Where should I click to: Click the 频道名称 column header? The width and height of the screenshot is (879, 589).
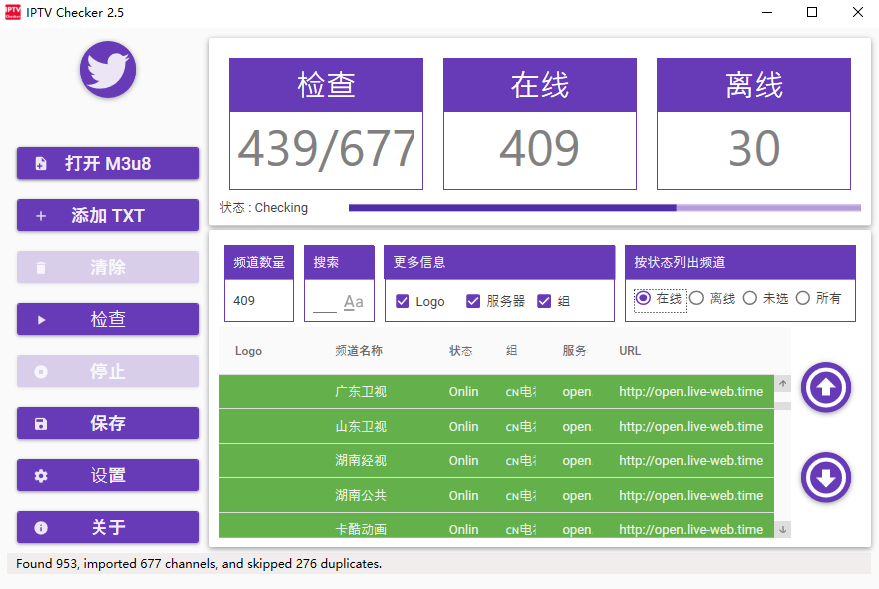[359, 351]
